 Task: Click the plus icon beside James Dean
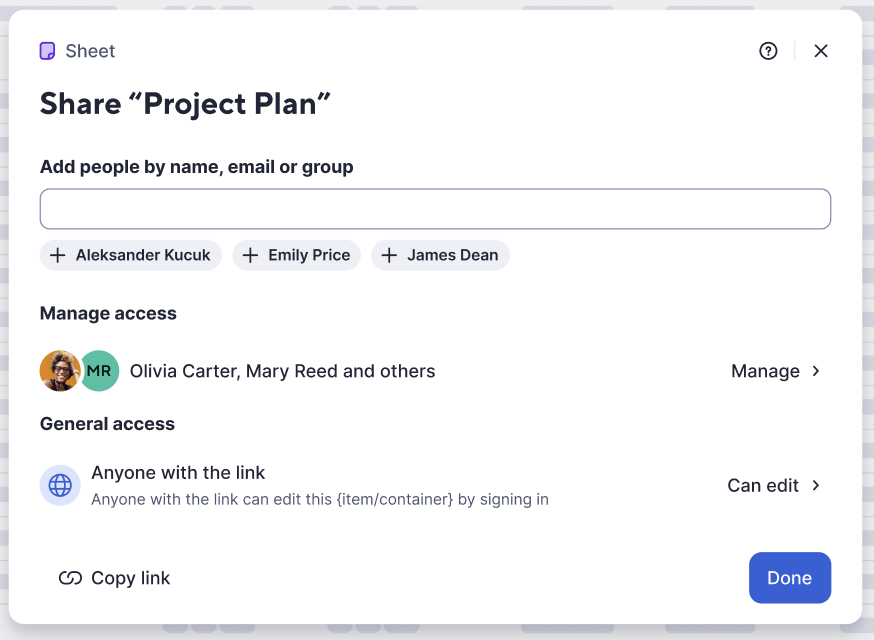point(389,255)
